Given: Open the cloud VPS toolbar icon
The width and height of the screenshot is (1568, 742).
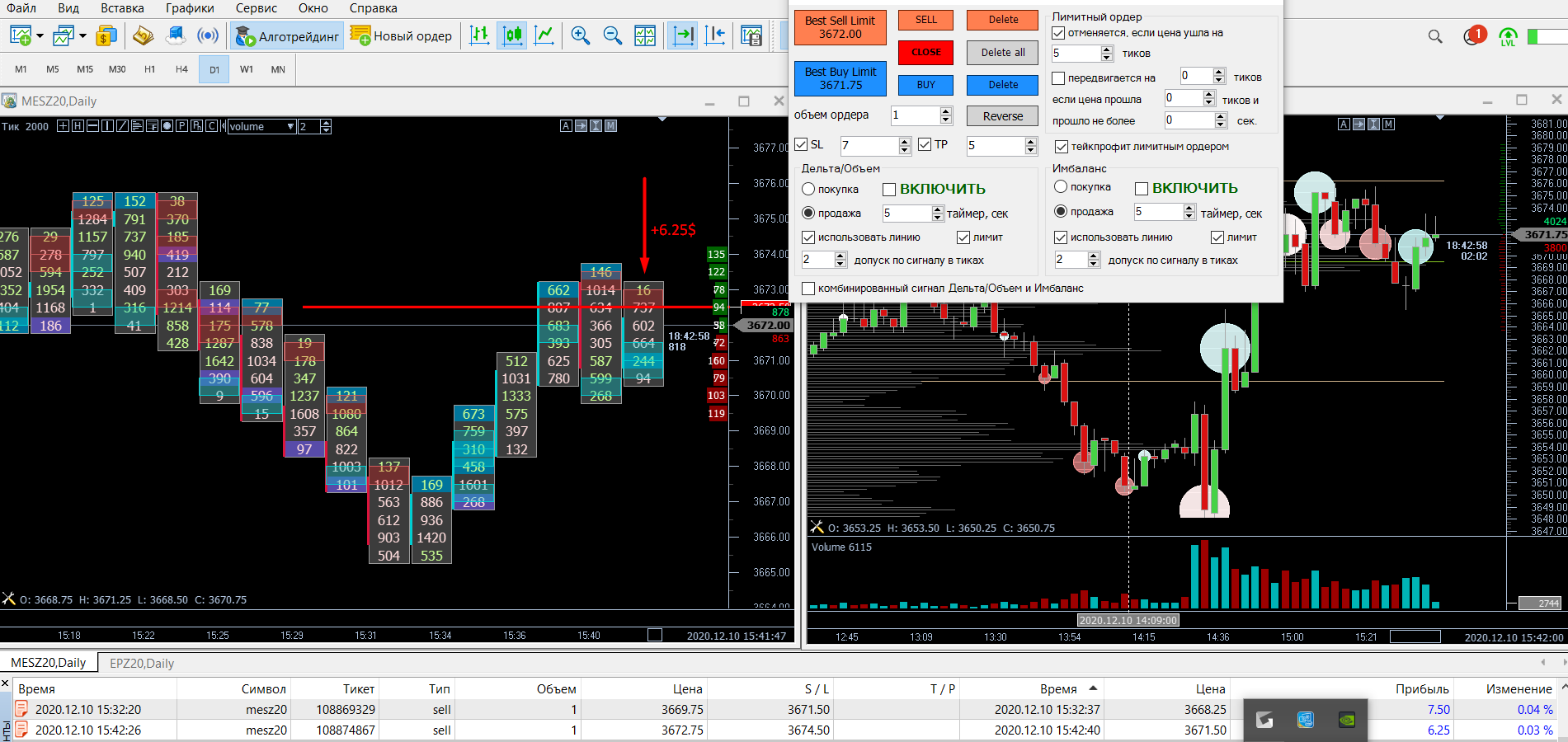Looking at the screenshot, I should click(176, 35).
